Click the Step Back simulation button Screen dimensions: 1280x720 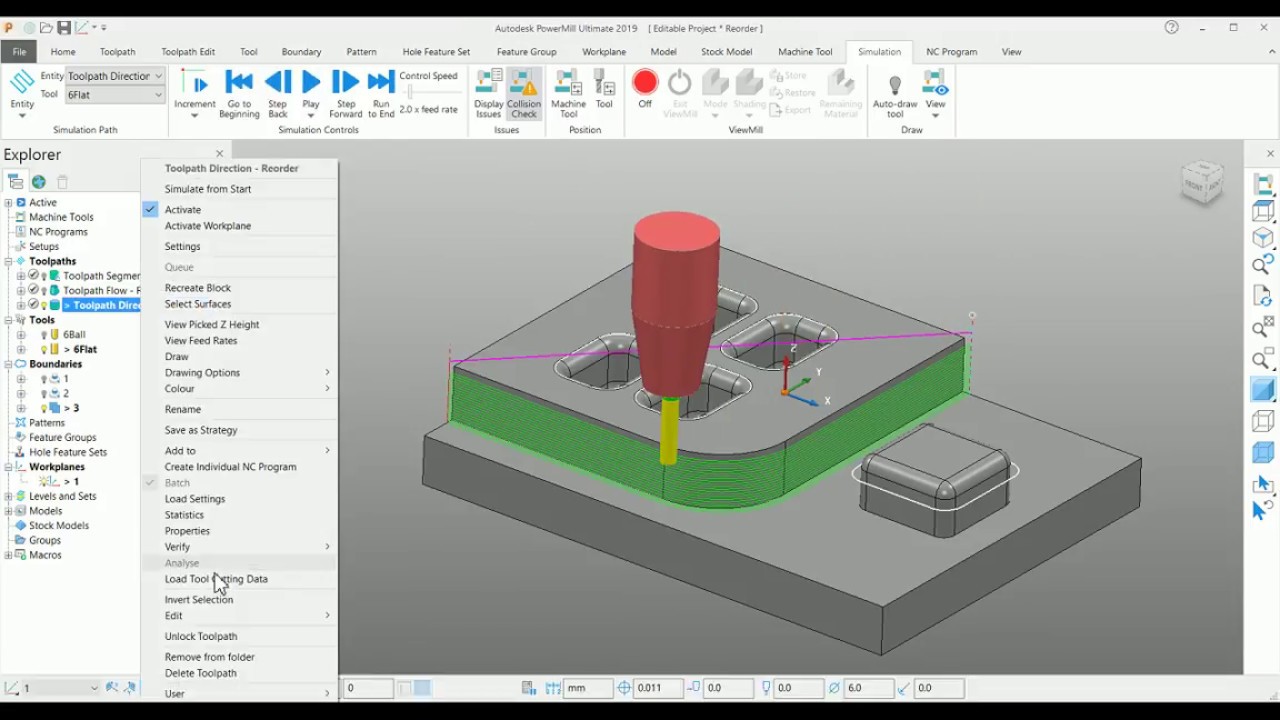coord(278,93)
